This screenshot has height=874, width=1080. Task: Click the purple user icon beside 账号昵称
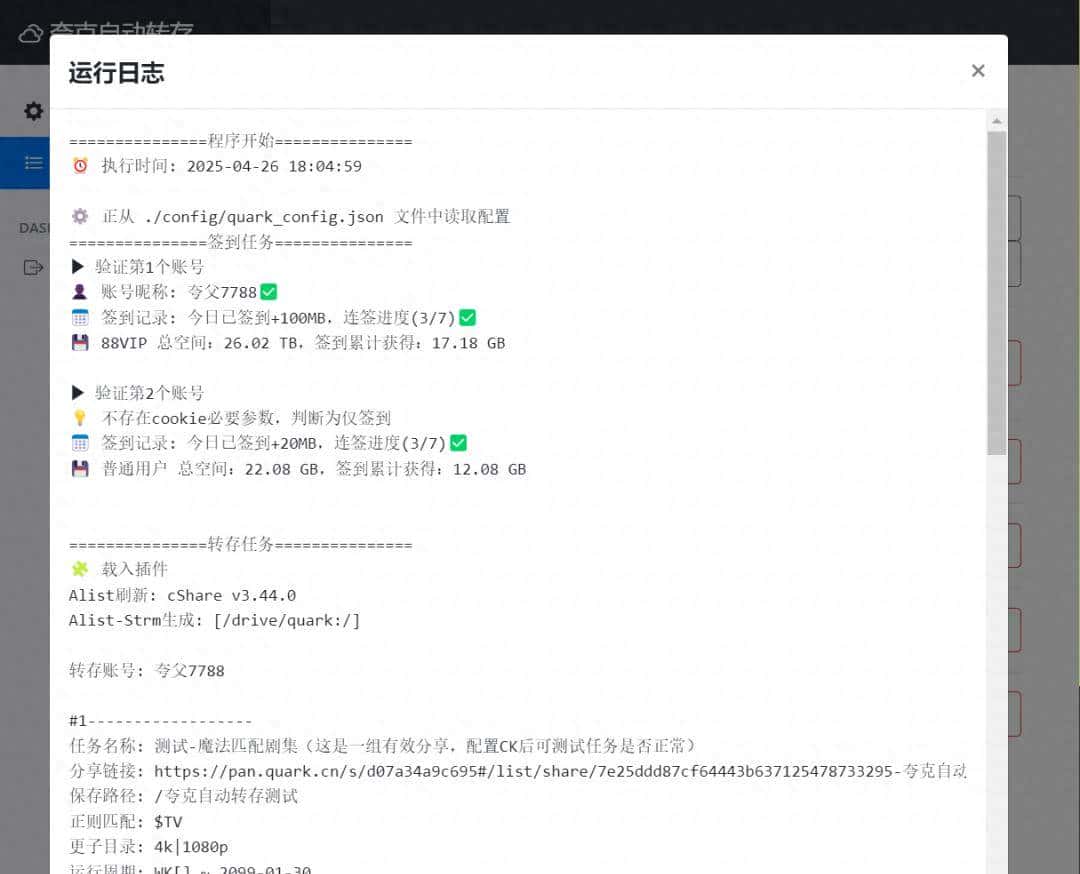(x=80, y=291)
